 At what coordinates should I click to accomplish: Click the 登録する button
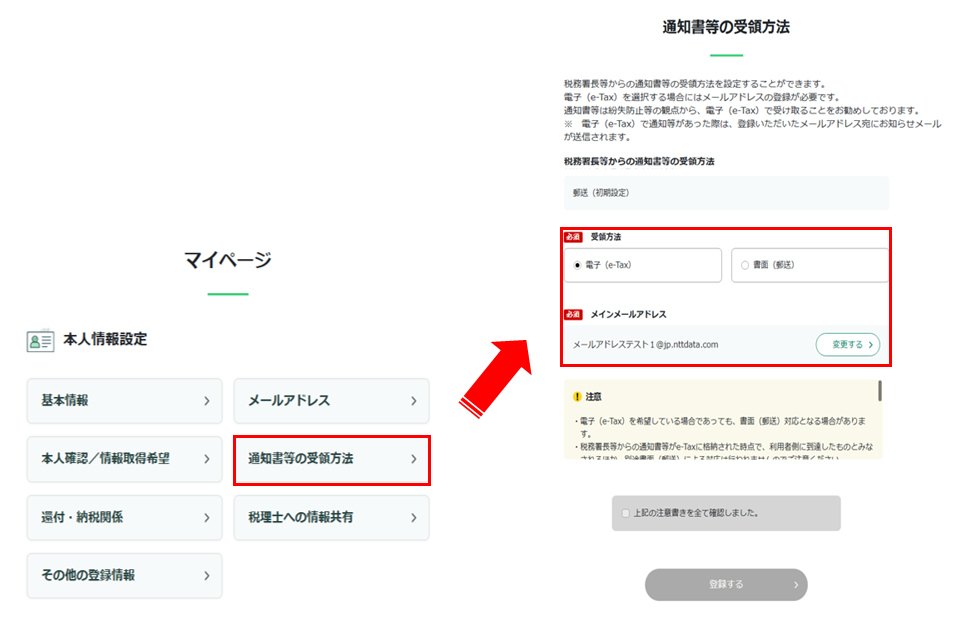[726, 584]
